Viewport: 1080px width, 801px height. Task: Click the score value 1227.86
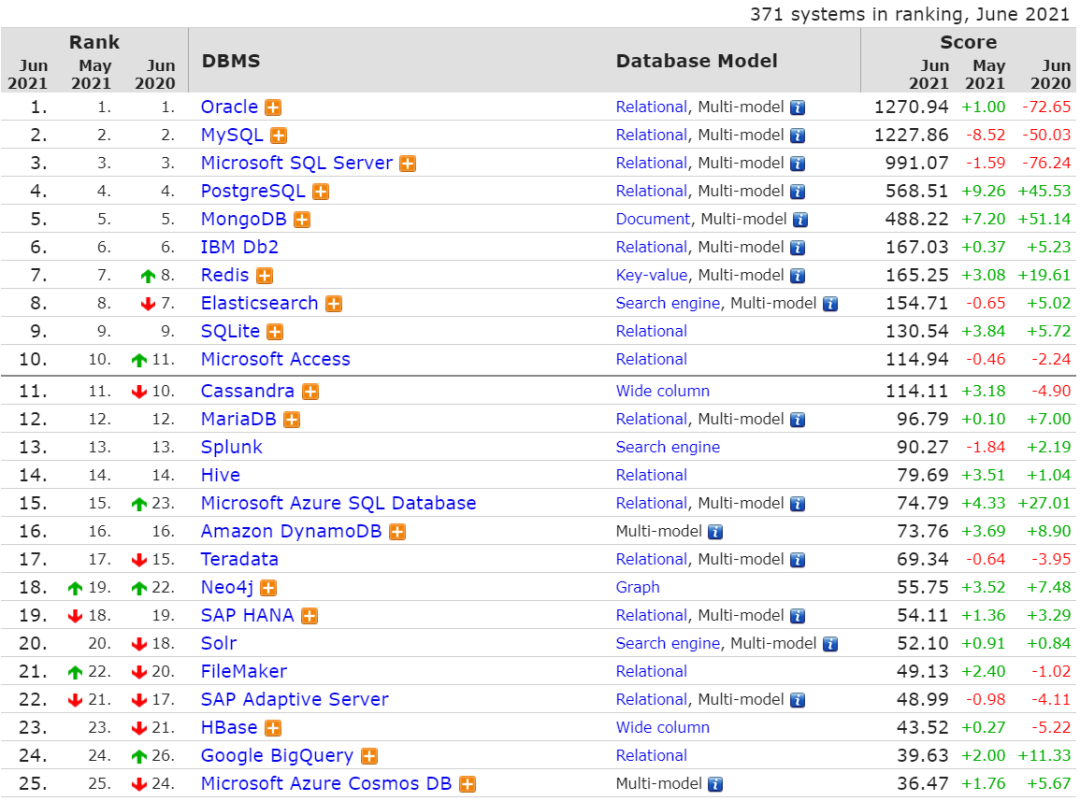click(x=911, y=135)
